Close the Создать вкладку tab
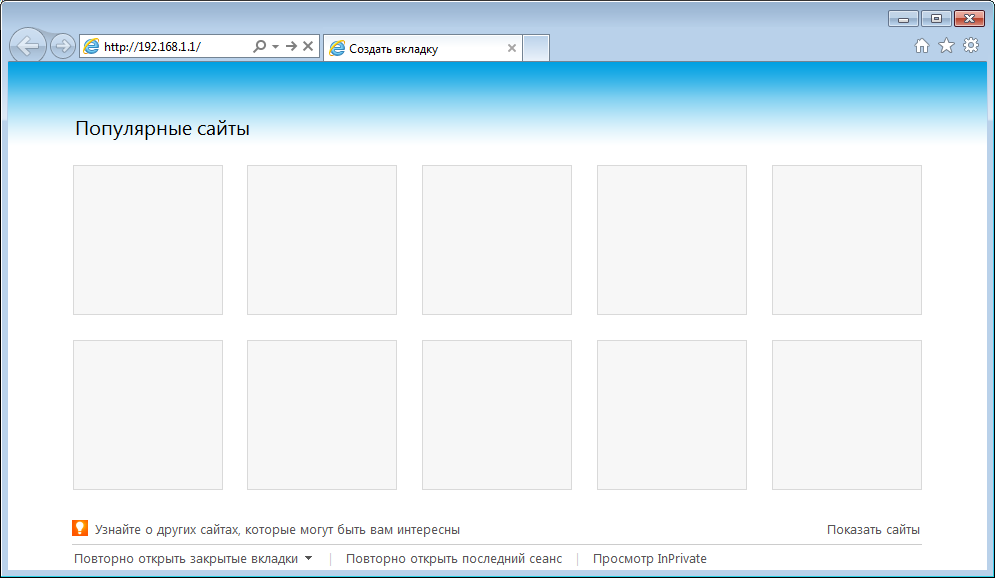This screenshot has width=995, height=578. 511,48
